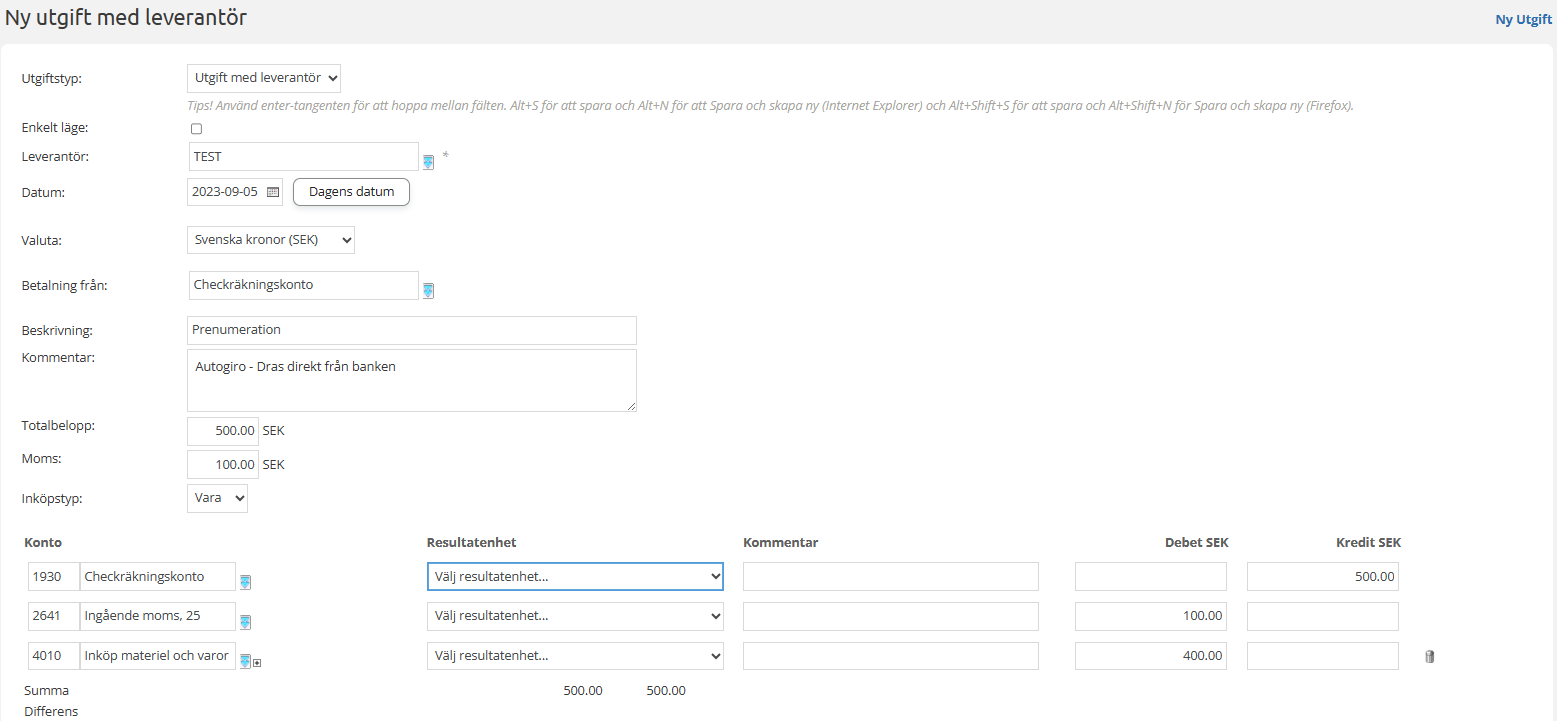
Task: Open the calendar picker in Datum field
Action: click(x=273, y=192)
